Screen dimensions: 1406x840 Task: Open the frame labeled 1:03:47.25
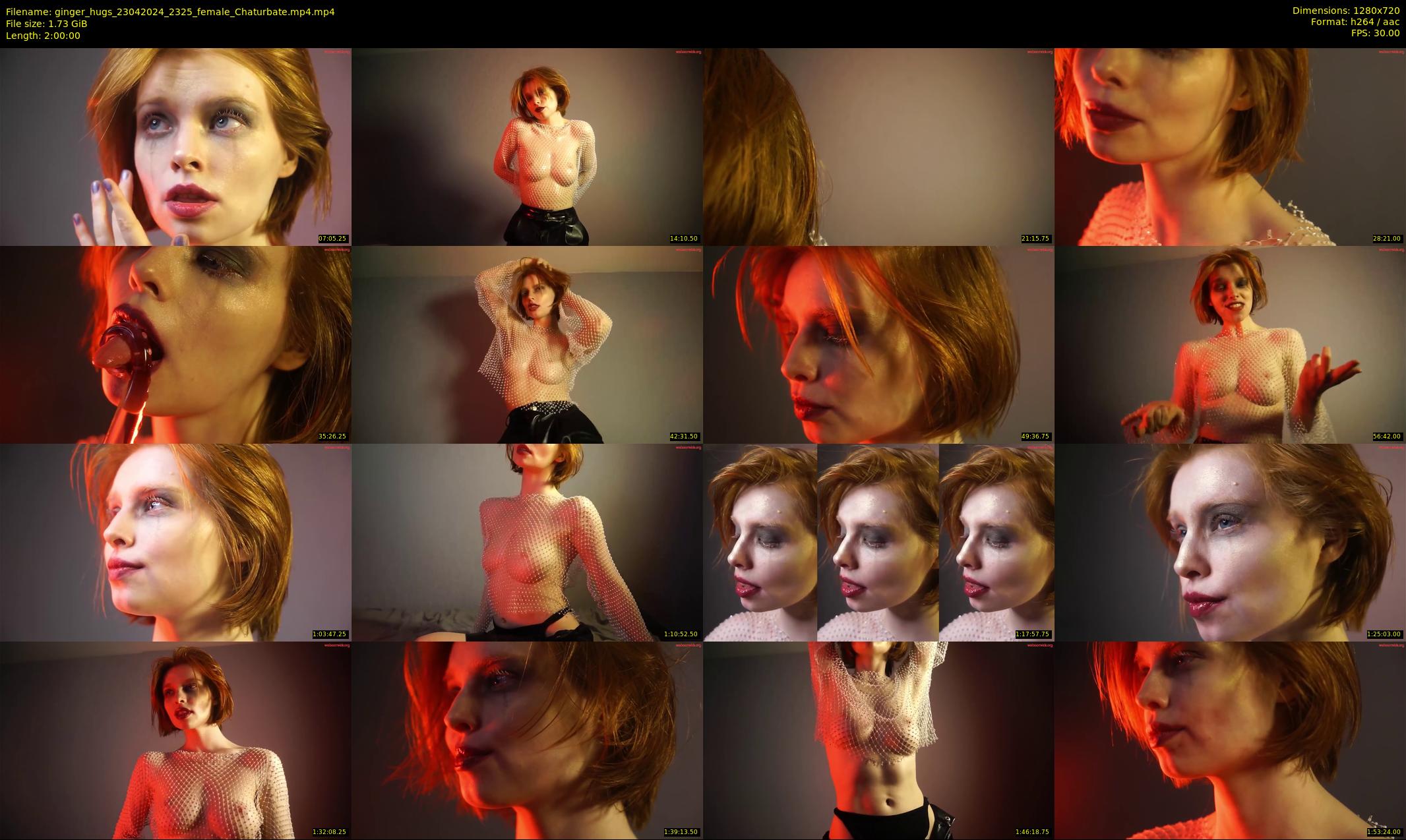pos(175,542)
